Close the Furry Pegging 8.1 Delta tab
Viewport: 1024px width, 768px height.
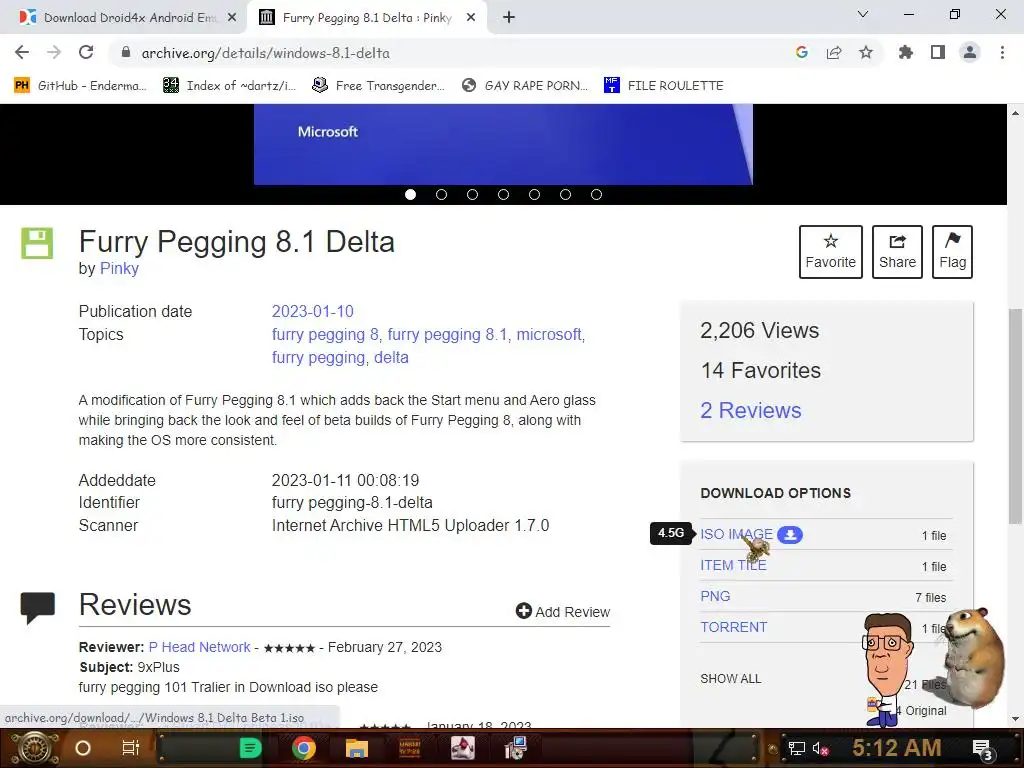[x=471, y=18]
